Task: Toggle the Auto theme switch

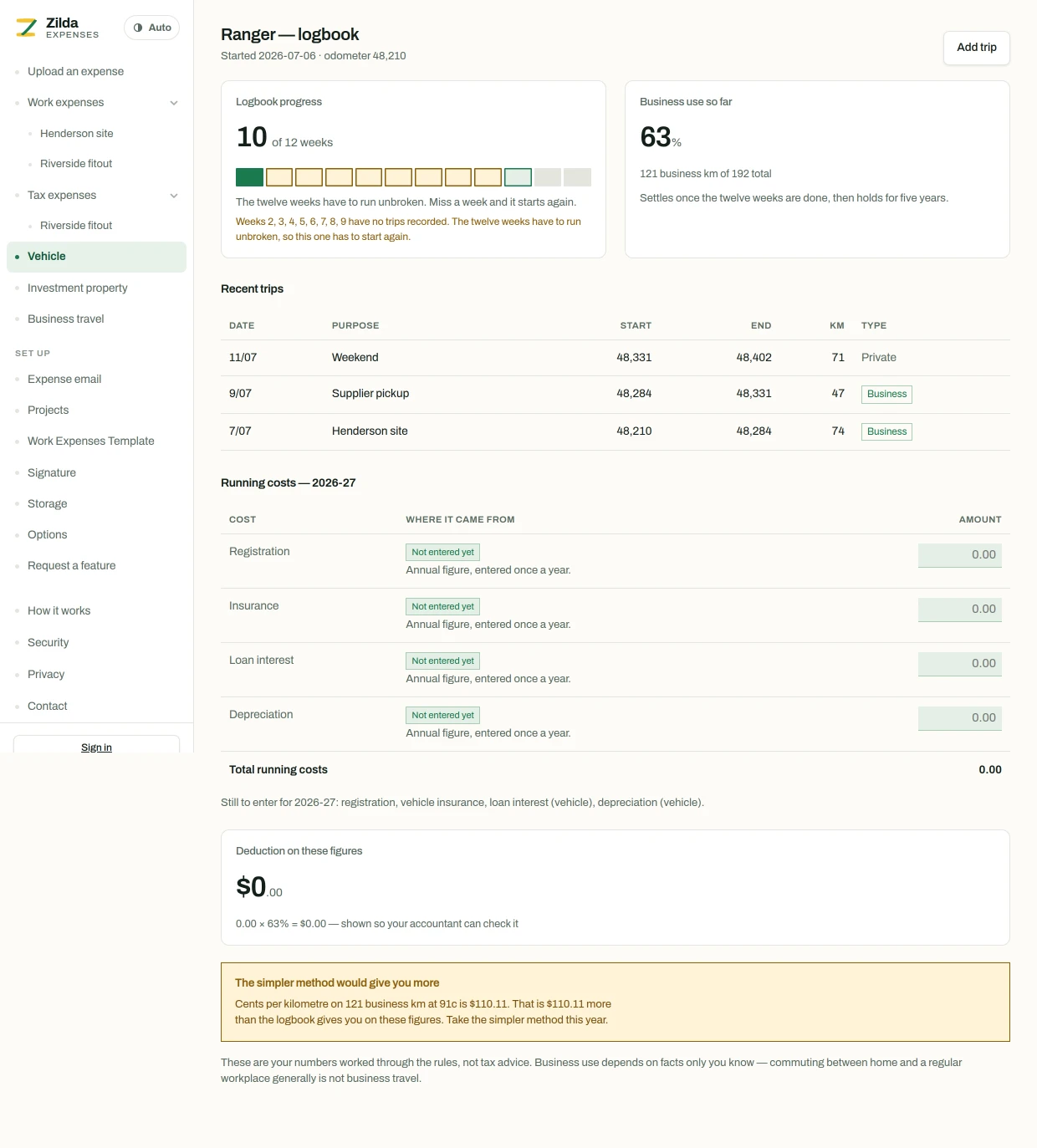Action: tap(151, 28)
